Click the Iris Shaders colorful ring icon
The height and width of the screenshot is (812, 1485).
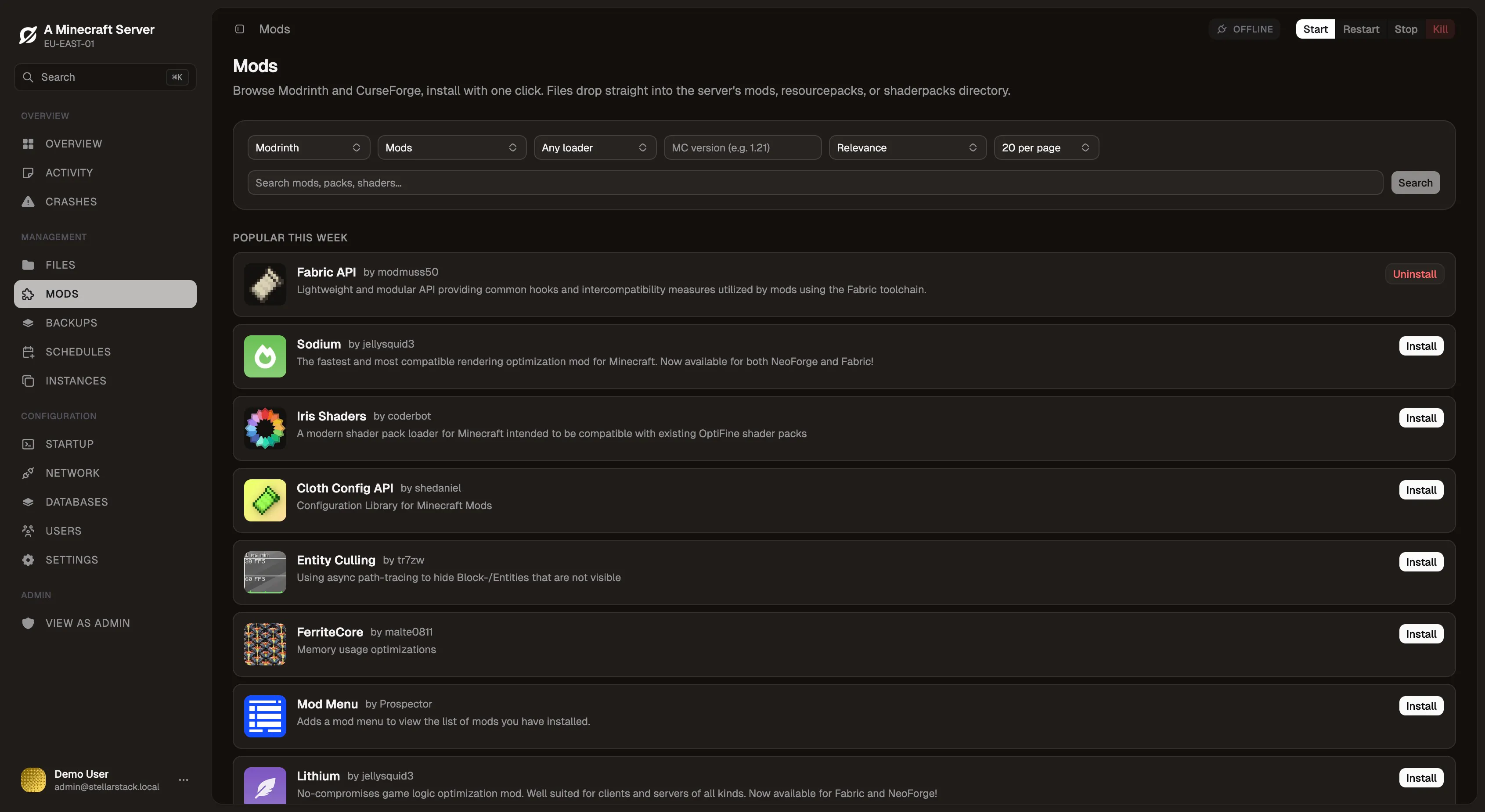[265, 428]
